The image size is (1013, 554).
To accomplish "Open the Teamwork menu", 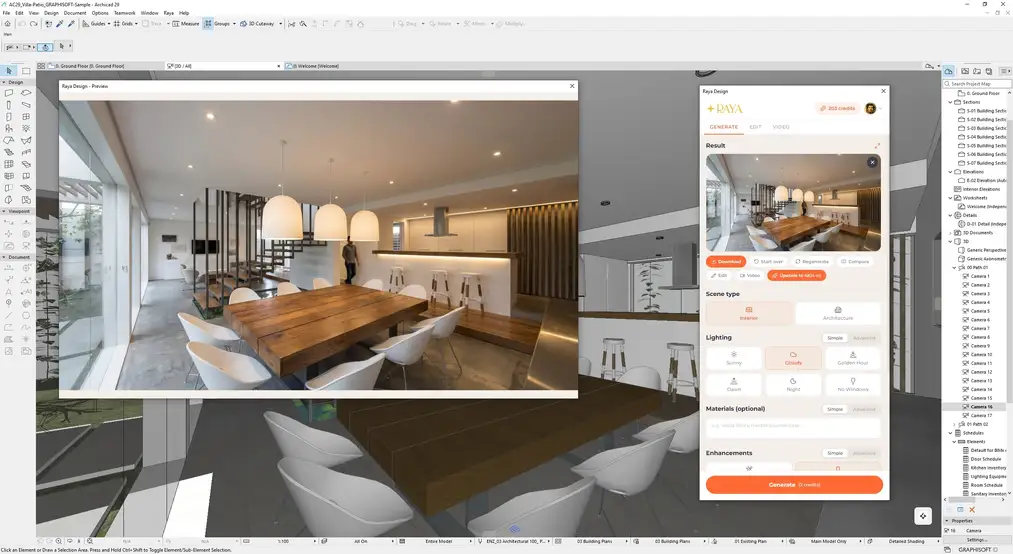I will coord(125,13).
